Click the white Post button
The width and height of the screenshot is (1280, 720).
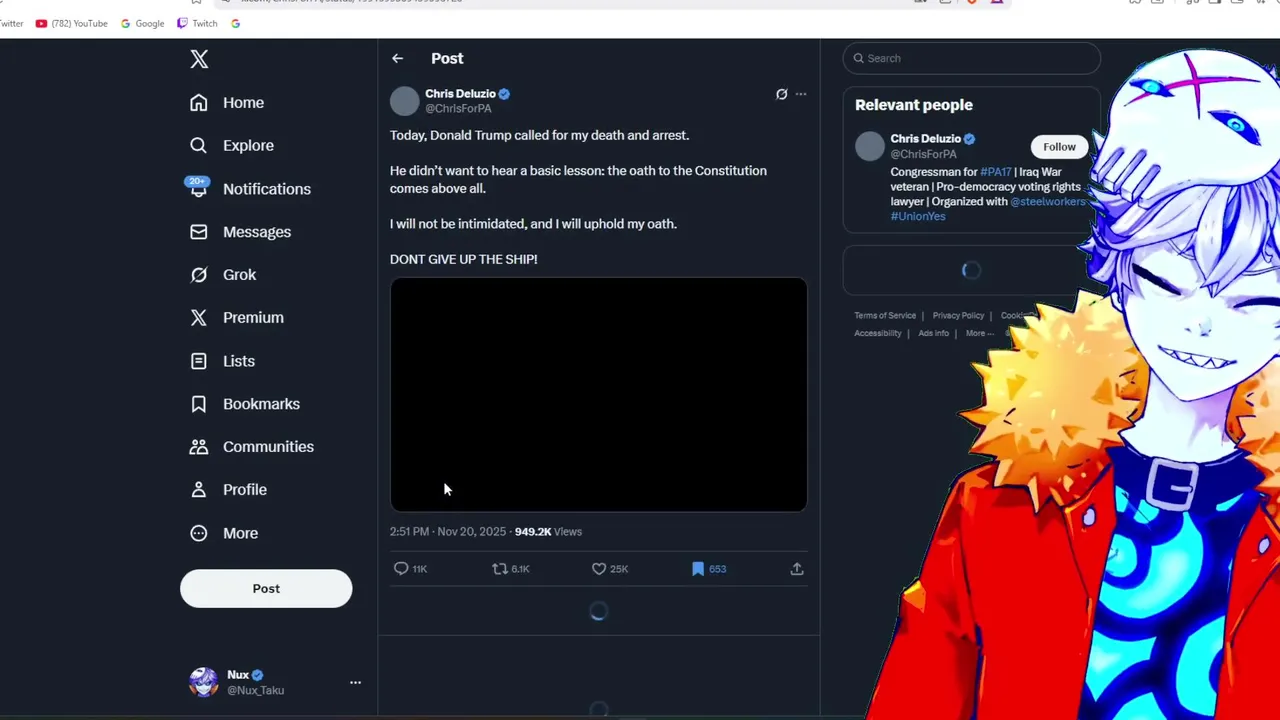pyautogui.click(x=266, y=588)
